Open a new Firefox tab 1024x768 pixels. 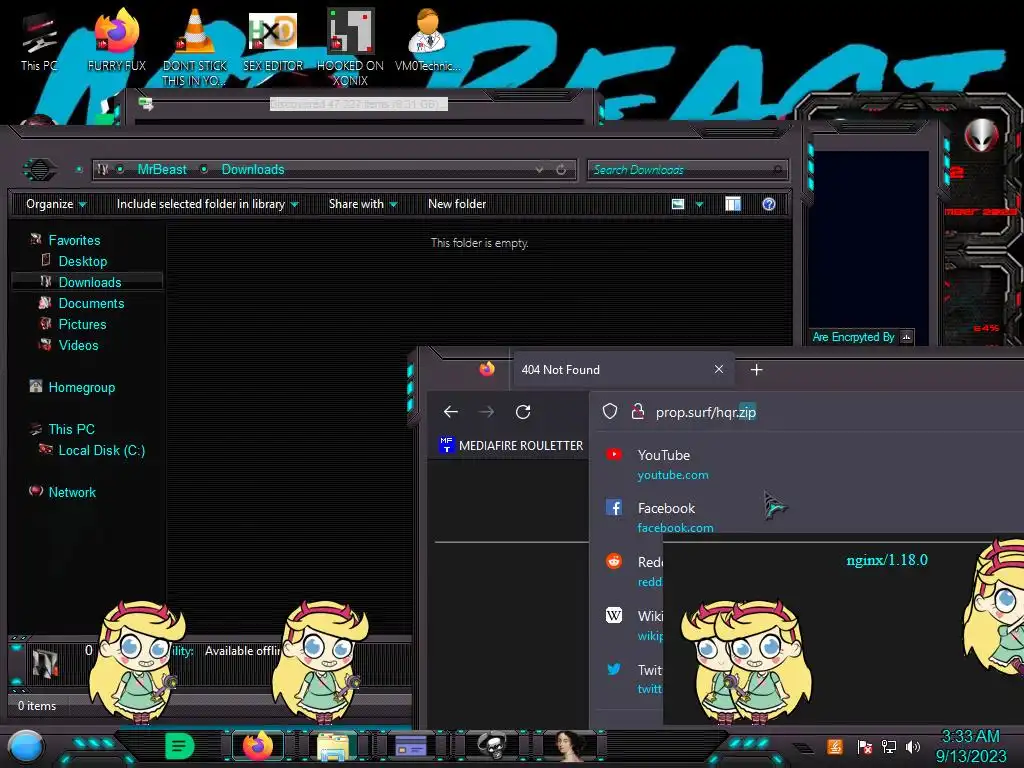(x=756, y=370)
